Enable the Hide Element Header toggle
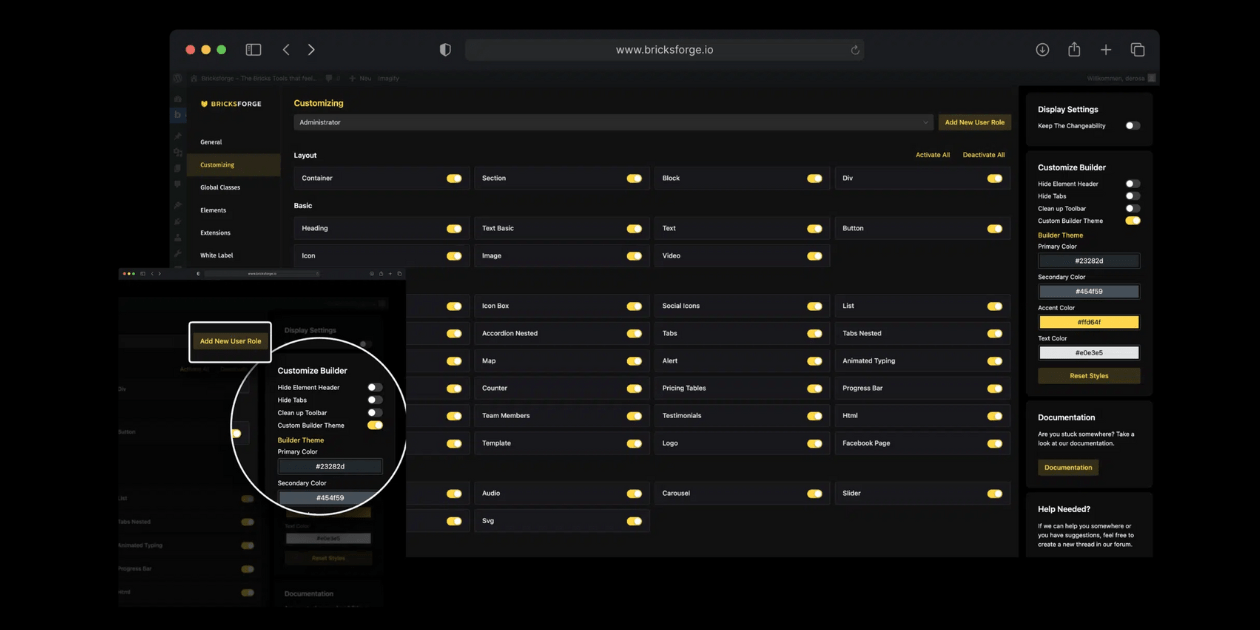The width and height of the screenshot is (1260, 630). tap(1135, 184)
